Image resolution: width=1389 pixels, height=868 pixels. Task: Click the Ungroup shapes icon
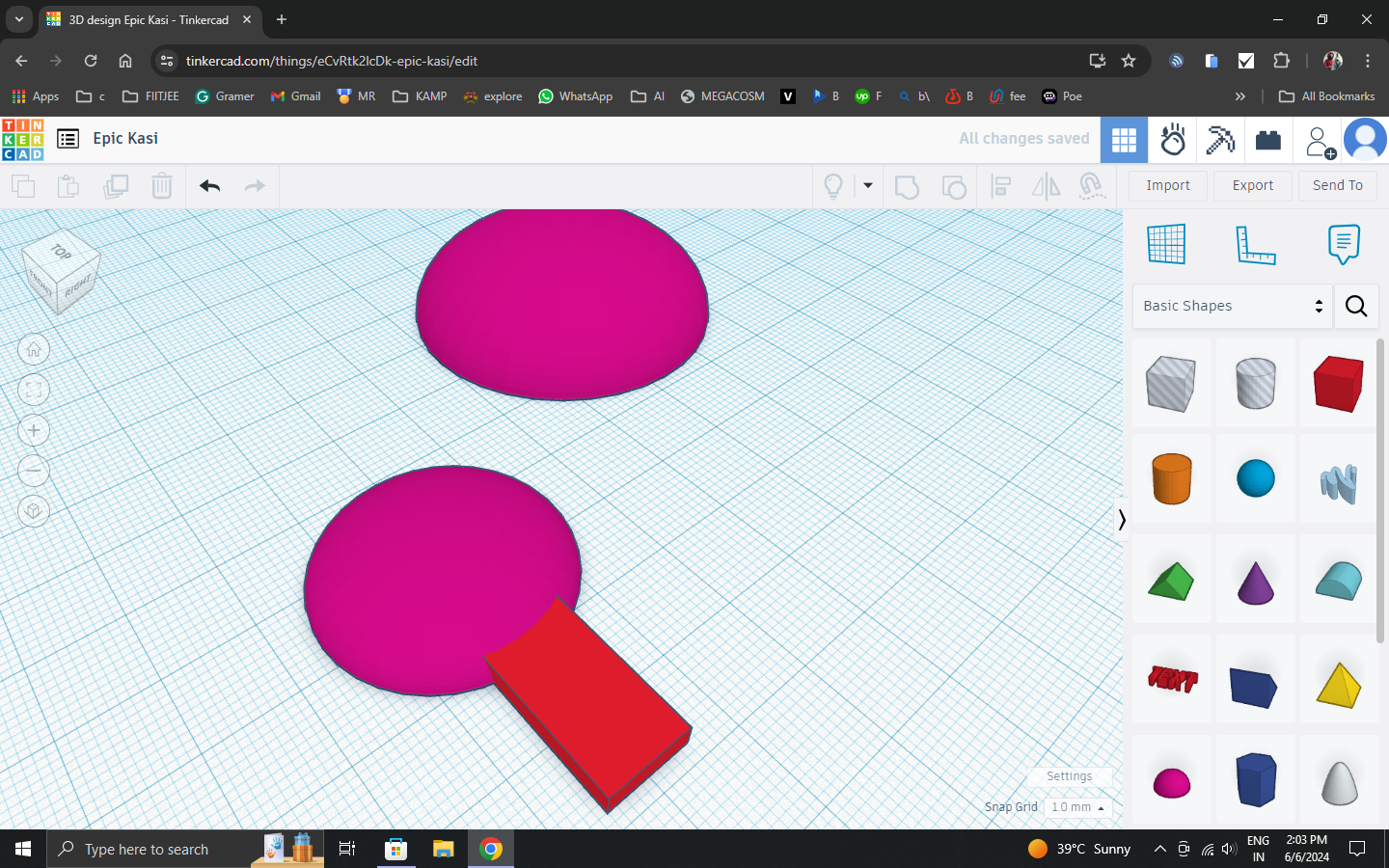click(x=954, y=186)
